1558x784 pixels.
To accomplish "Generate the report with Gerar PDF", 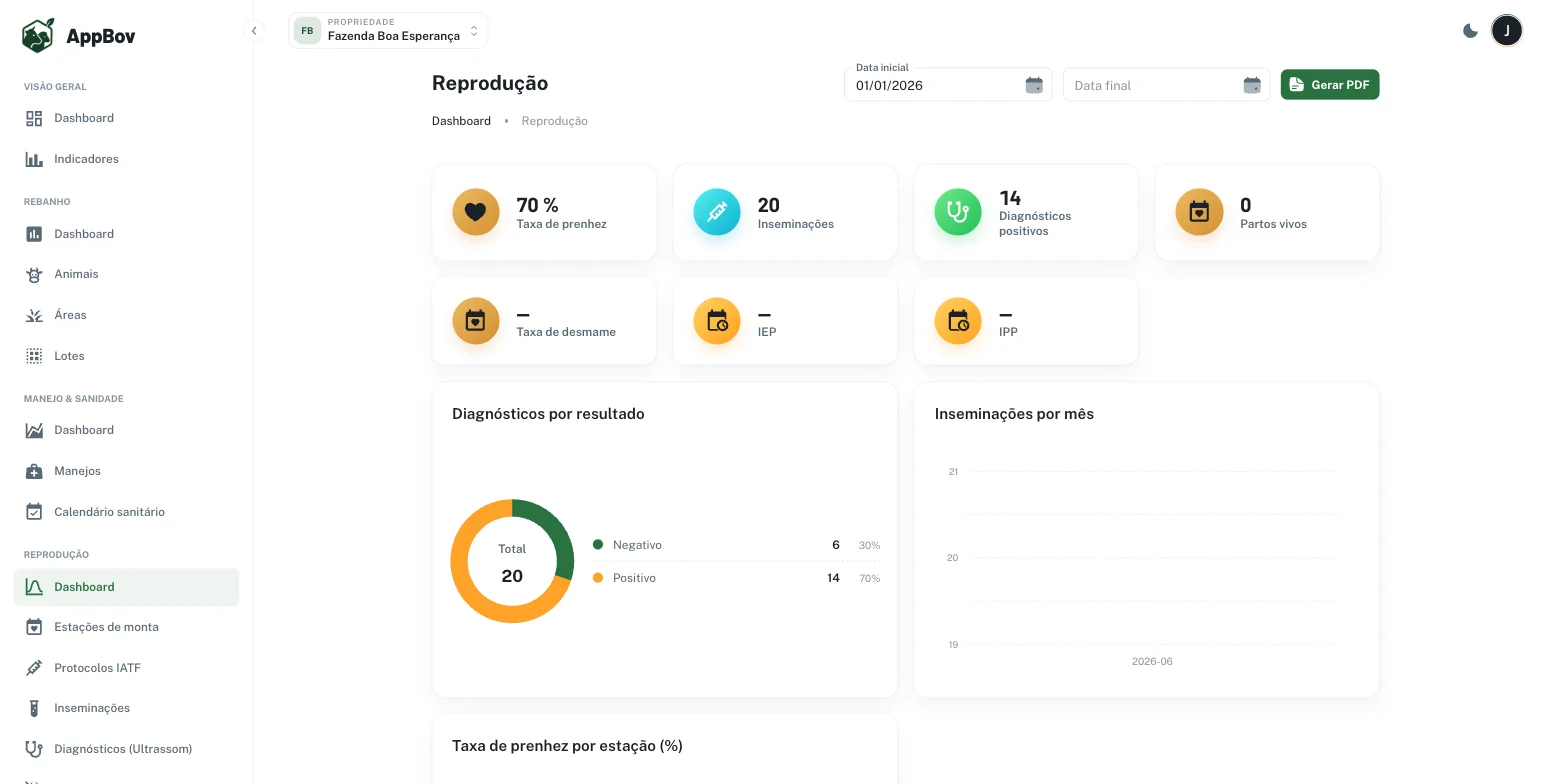I will click(x=1330, y=85).
